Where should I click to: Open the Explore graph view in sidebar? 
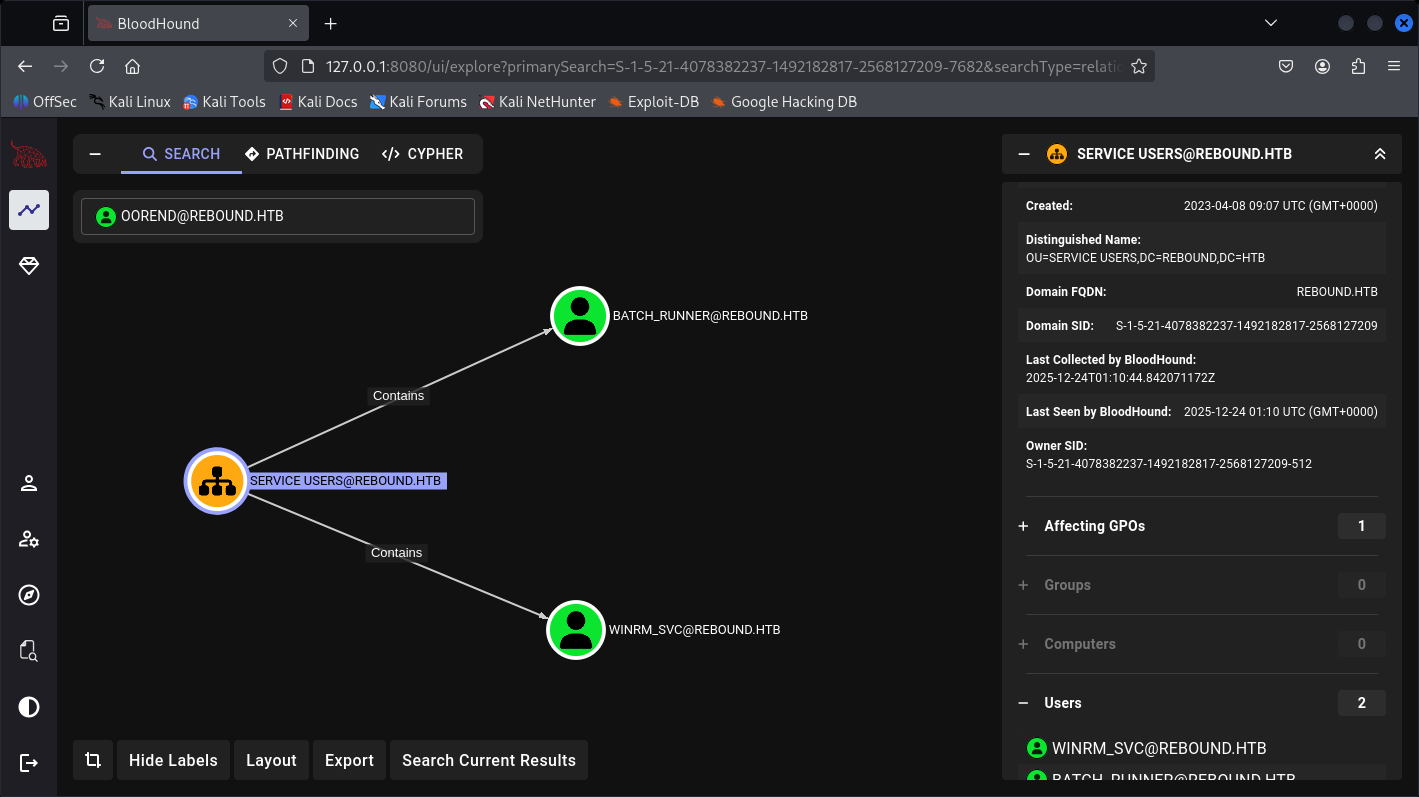[x=29, y=210]
